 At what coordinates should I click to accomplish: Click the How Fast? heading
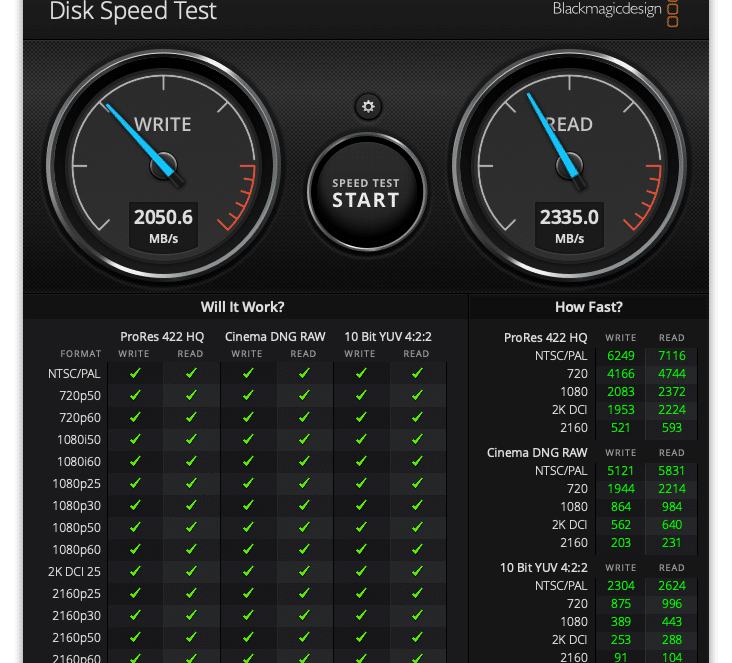589,307
